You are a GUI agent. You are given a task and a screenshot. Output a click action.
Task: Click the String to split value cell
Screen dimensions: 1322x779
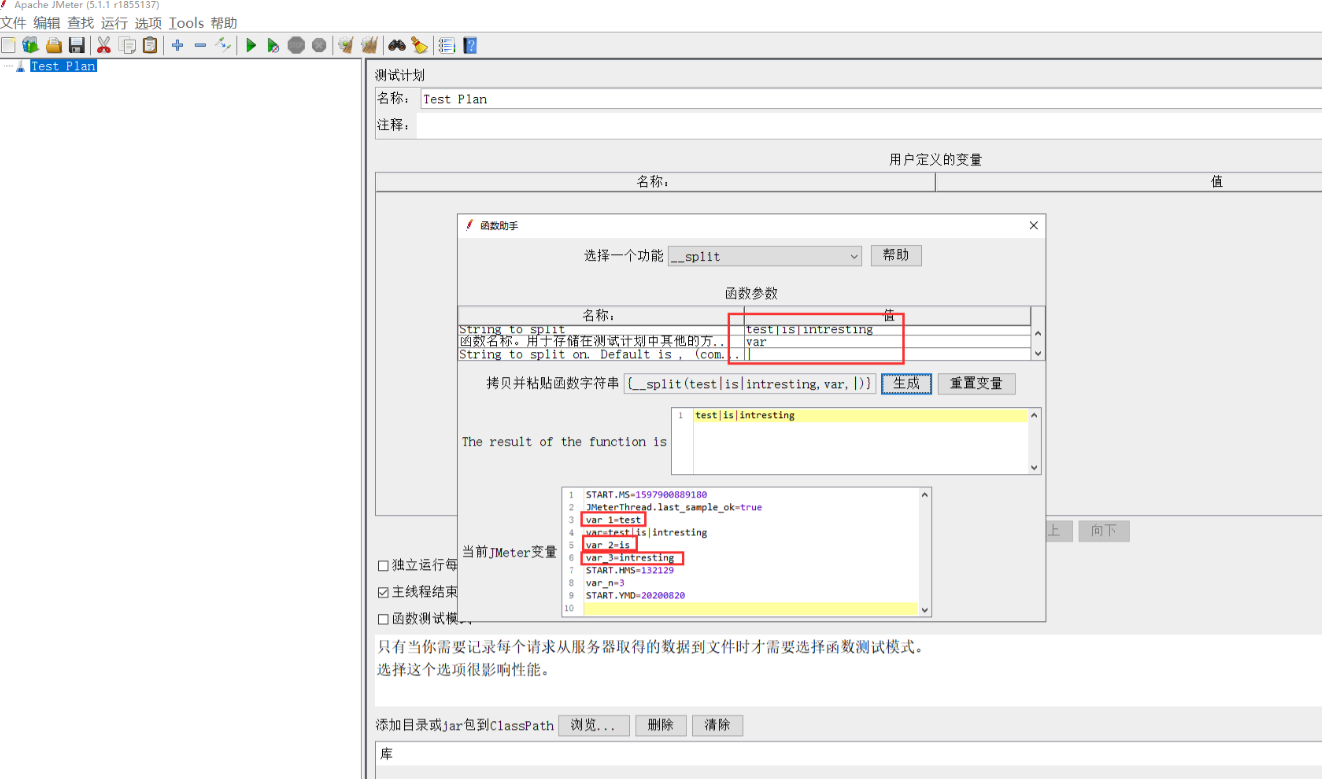point(887,329)
